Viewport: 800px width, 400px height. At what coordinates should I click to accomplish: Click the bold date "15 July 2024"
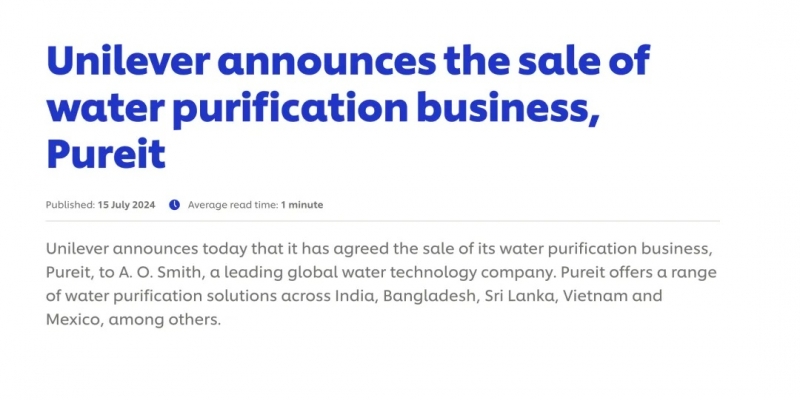pos(126,205)
